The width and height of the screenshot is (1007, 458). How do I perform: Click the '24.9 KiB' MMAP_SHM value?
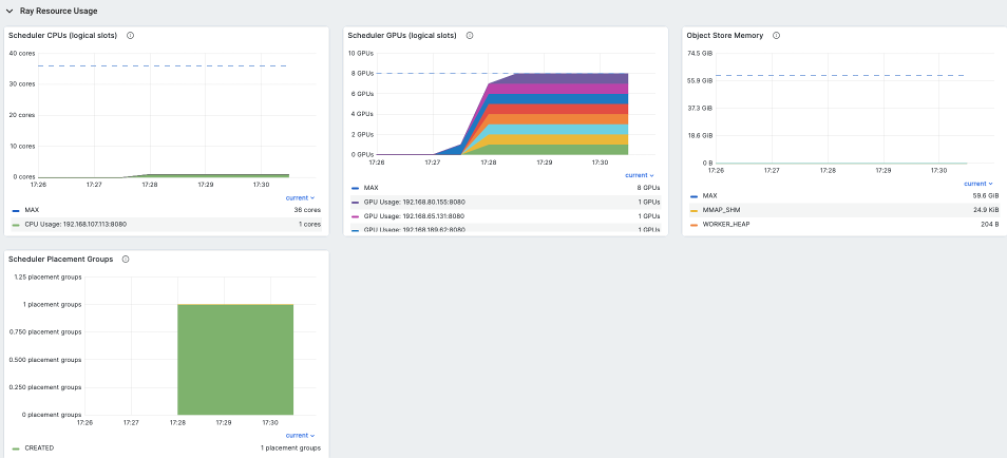tap(986, 210)
